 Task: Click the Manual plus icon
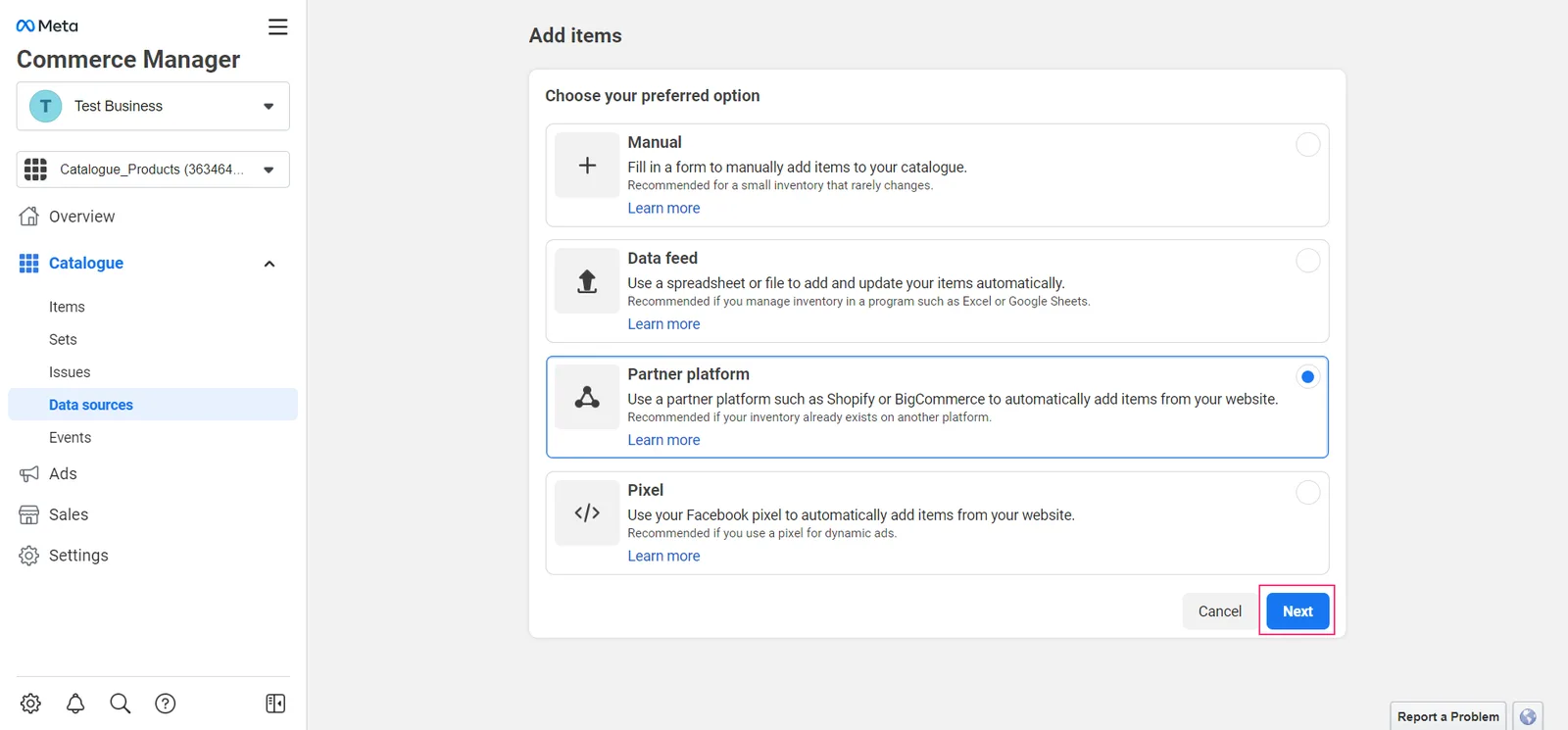pyautogui.click(x=587, y=166)
